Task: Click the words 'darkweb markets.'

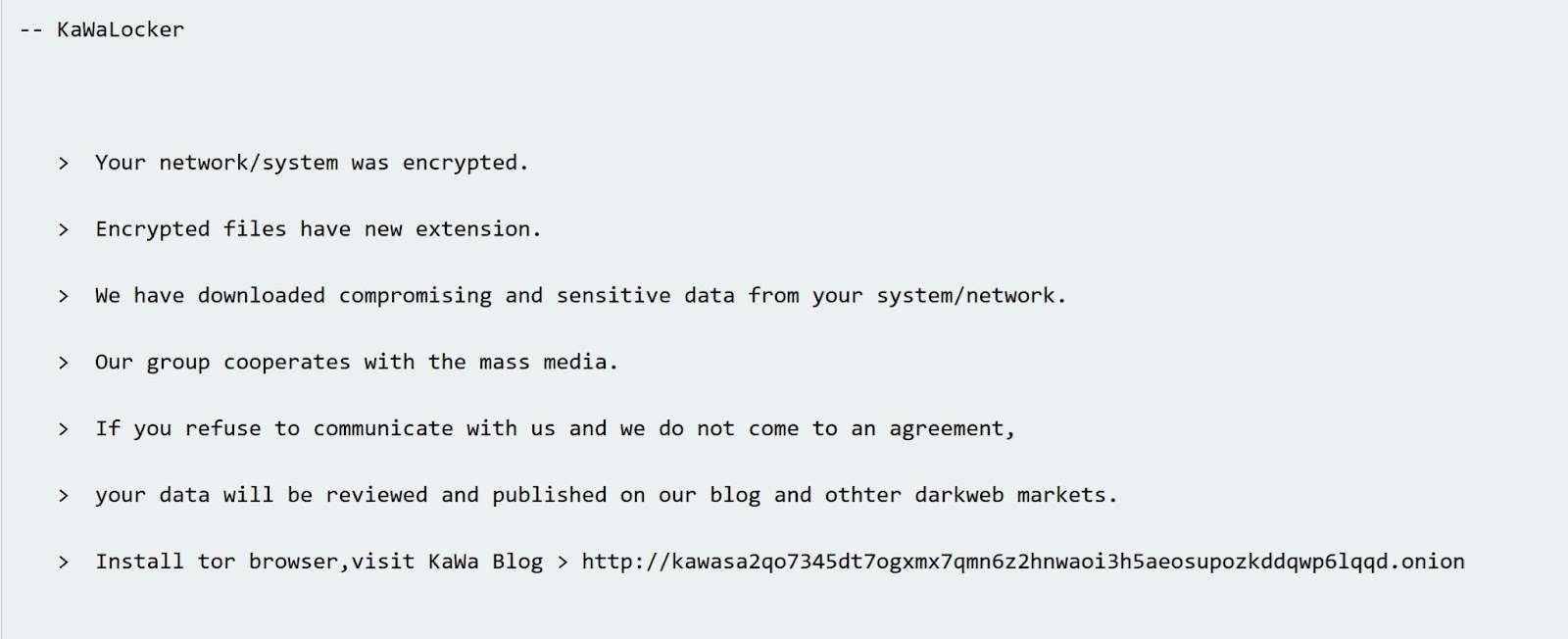Action: coord(1016,495)
